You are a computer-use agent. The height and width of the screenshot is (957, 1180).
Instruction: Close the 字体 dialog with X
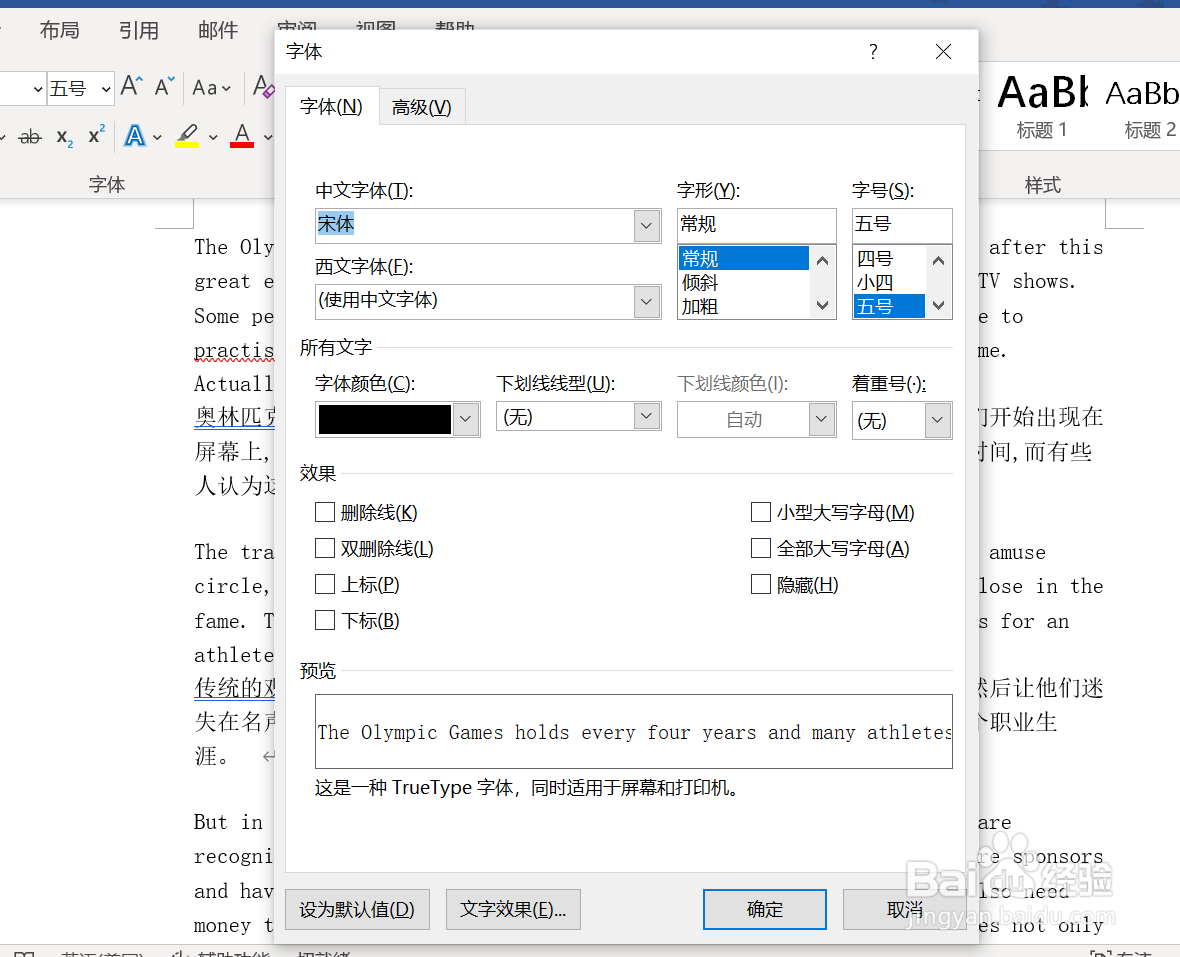[x=943, y=51]
